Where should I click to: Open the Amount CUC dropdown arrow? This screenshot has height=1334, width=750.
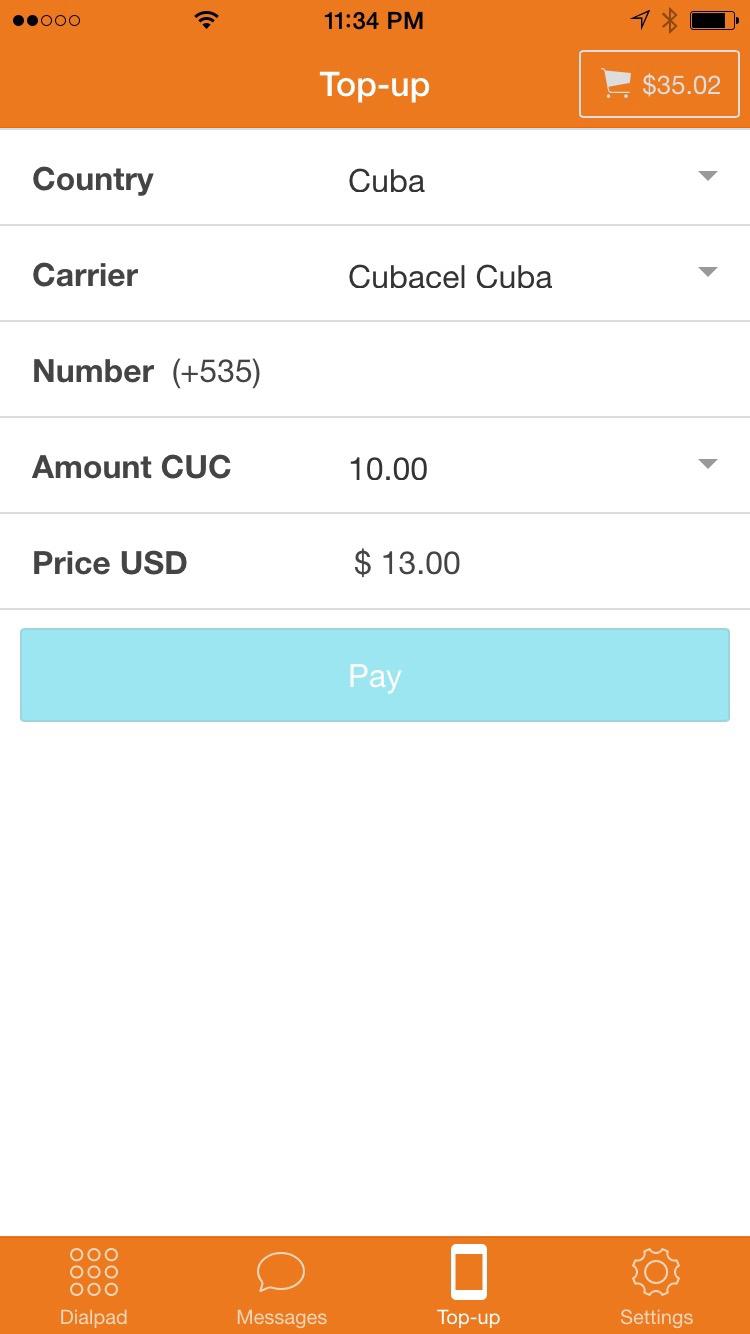pos(708,464)
